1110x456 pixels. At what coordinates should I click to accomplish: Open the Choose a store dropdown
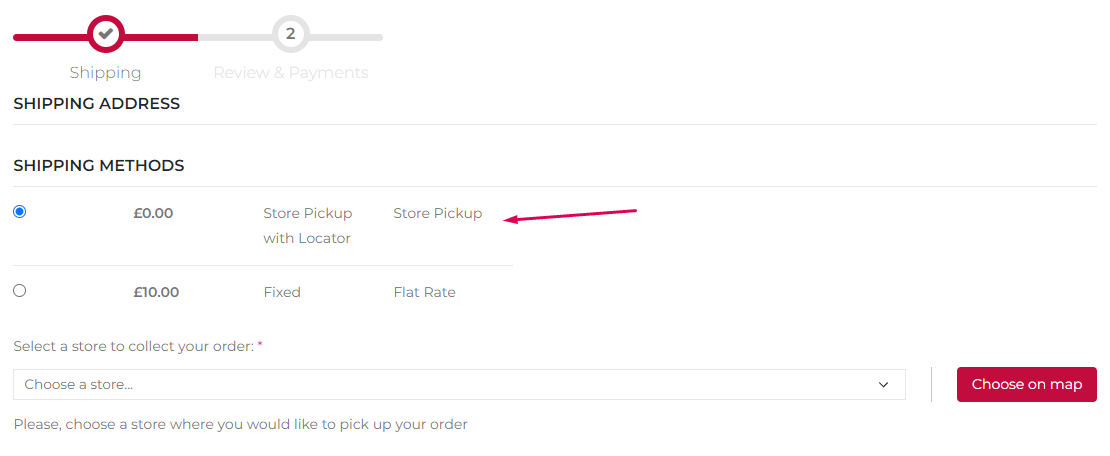click(459, 384)
